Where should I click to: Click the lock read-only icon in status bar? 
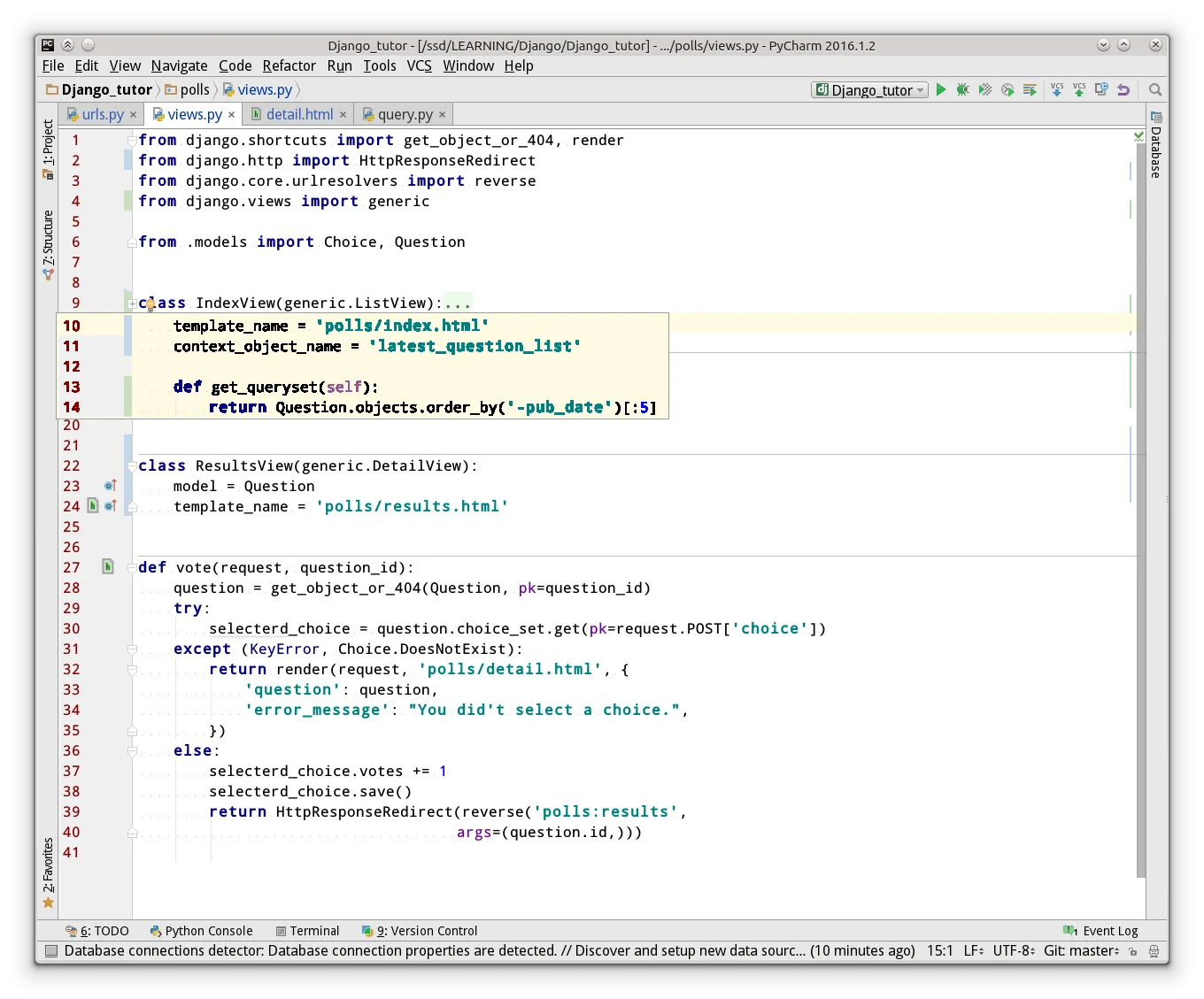pos(1133,951)
